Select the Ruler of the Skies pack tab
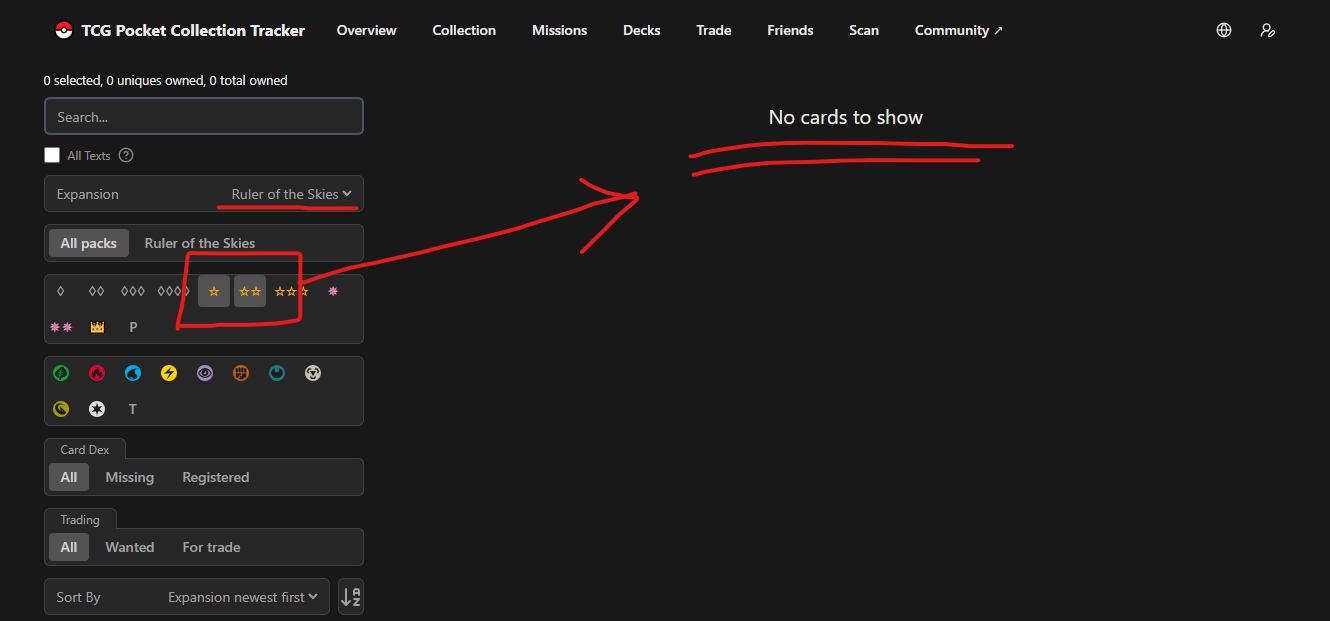1330x621 pixels. coord(200,243)
